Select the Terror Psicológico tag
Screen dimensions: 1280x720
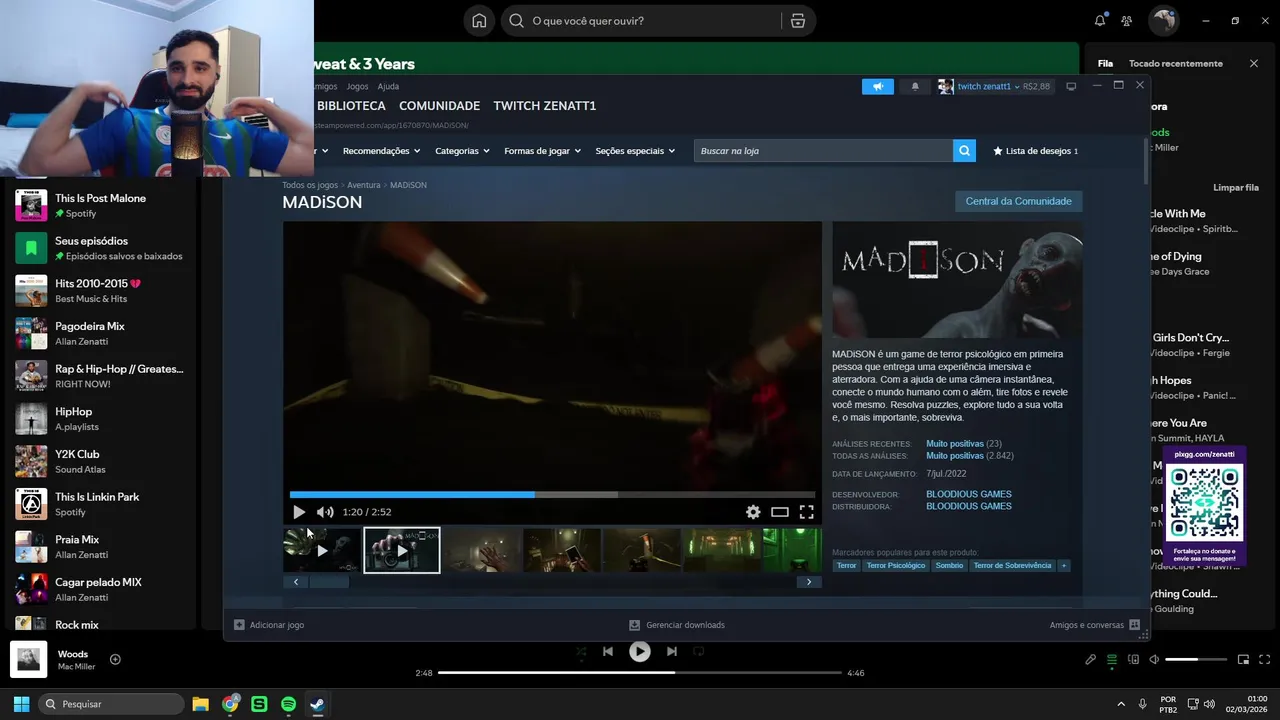(896, 566)
